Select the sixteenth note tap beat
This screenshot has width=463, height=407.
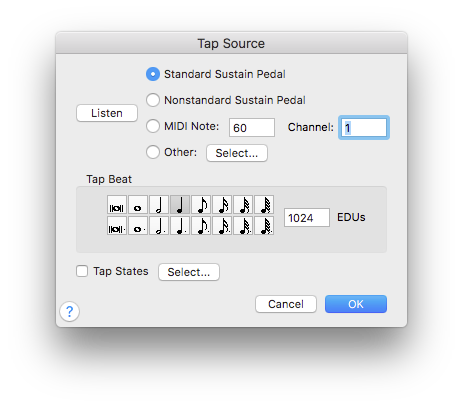[x=222, y=205]
